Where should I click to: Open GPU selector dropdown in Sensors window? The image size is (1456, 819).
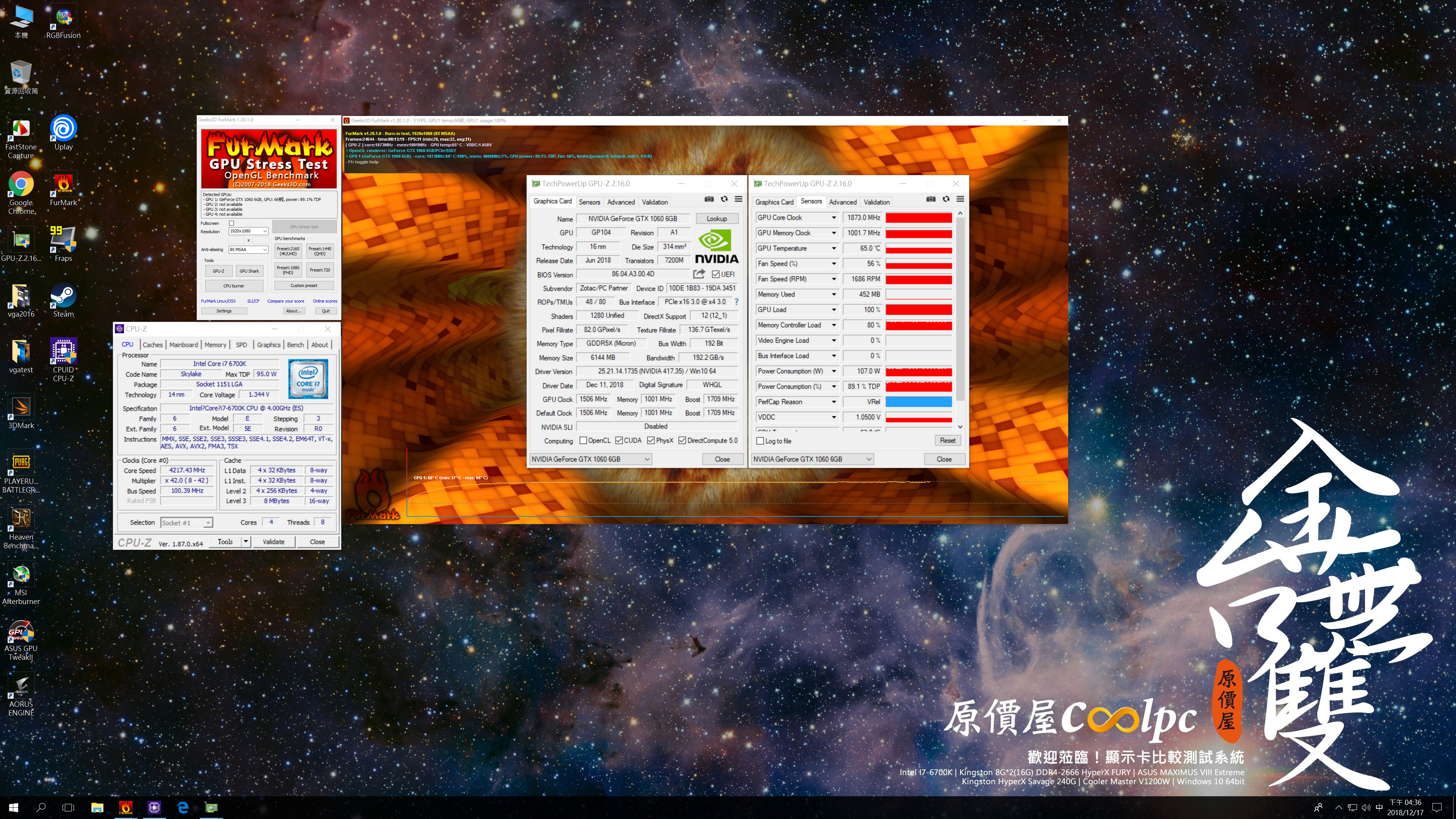tap(812, 459)
